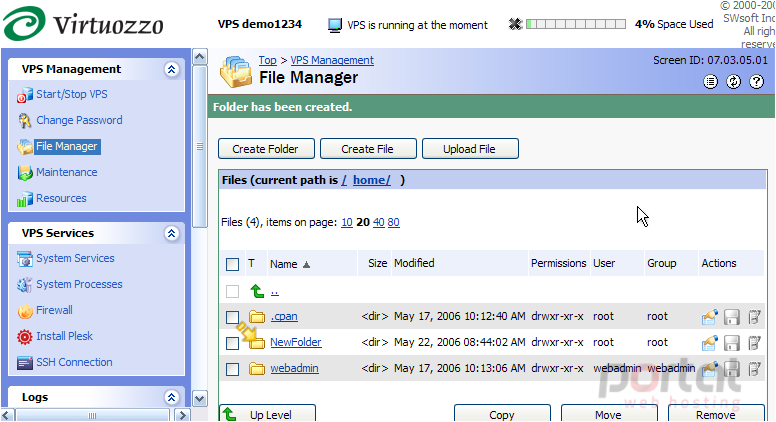Click the Up Level button
776x422 pixels.
point(267,414)
